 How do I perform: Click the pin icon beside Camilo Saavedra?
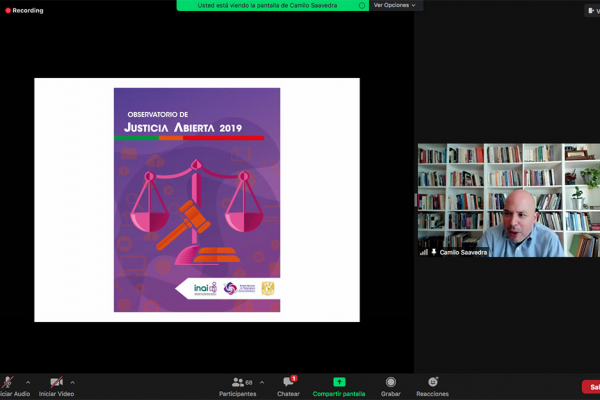pyautogui.click(x=434, y=252)
